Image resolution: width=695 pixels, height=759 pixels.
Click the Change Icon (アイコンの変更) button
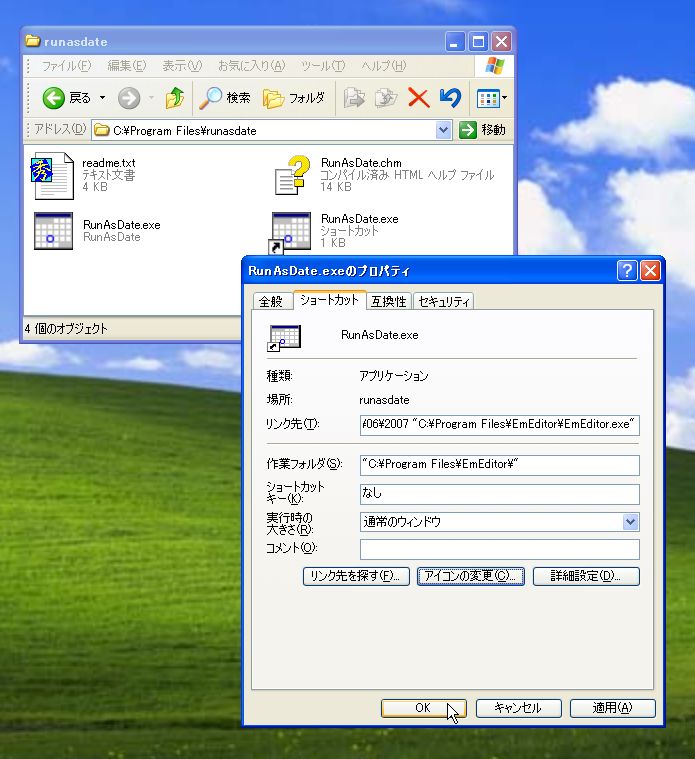[470, 576]
